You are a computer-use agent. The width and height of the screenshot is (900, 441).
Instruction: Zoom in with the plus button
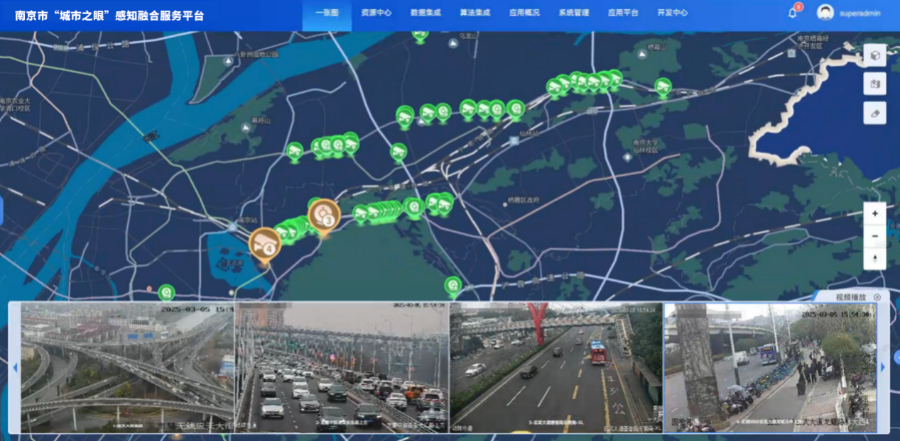(x=875, y=214)
